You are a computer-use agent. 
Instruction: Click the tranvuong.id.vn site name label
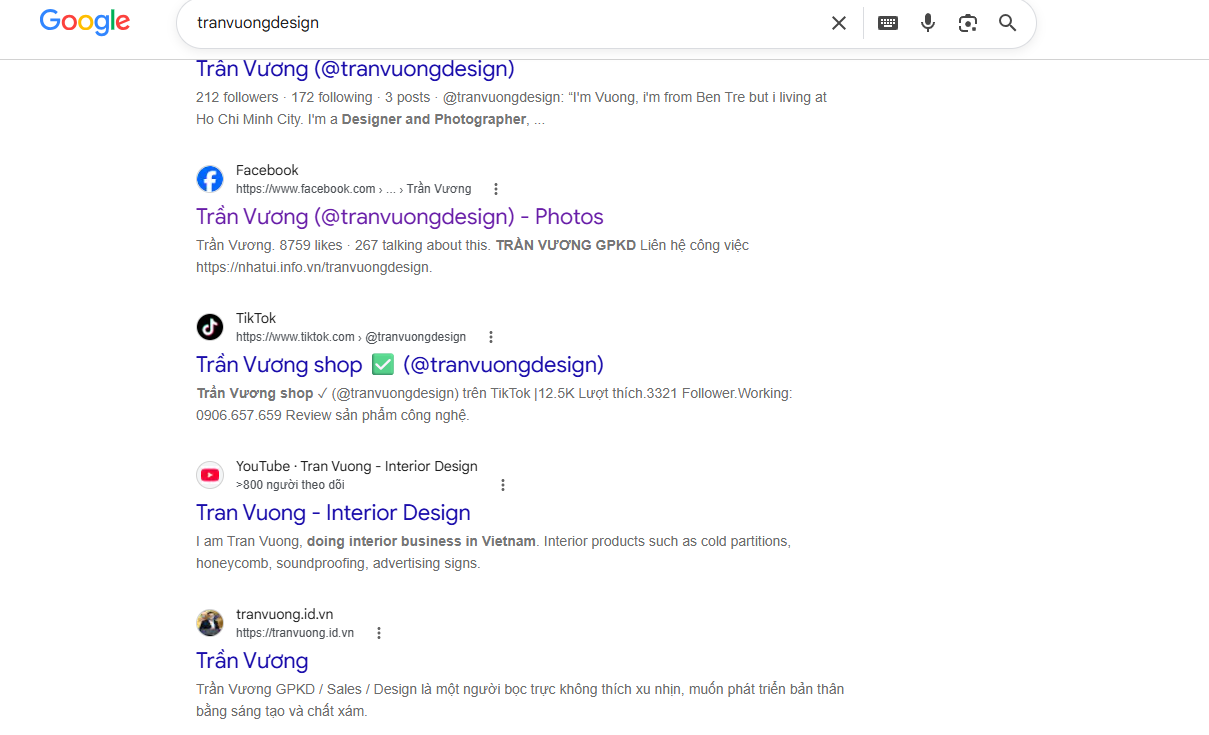(x=285, y=614)
